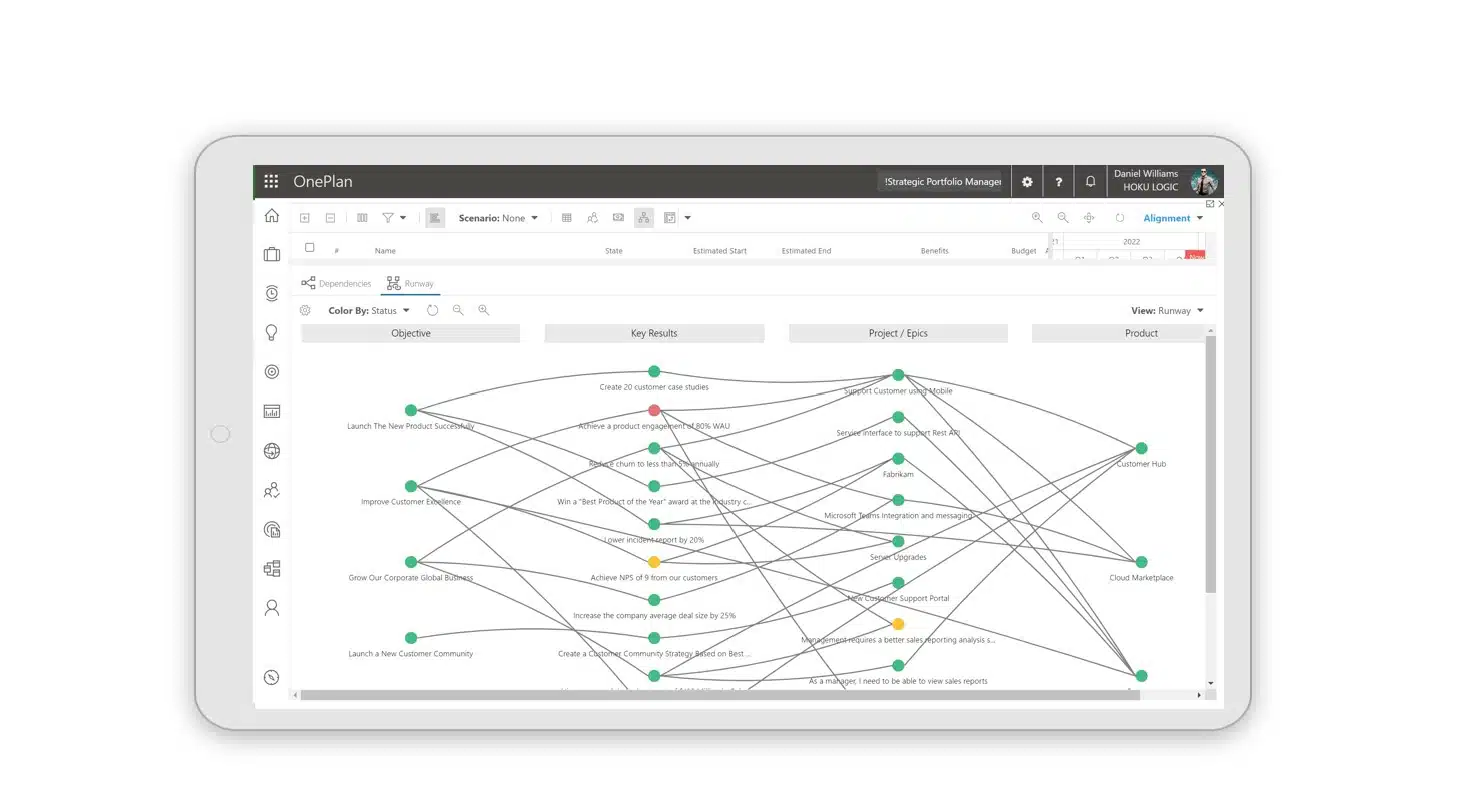Select the Runway tab

pyautogui.click(x=410, y=284)
